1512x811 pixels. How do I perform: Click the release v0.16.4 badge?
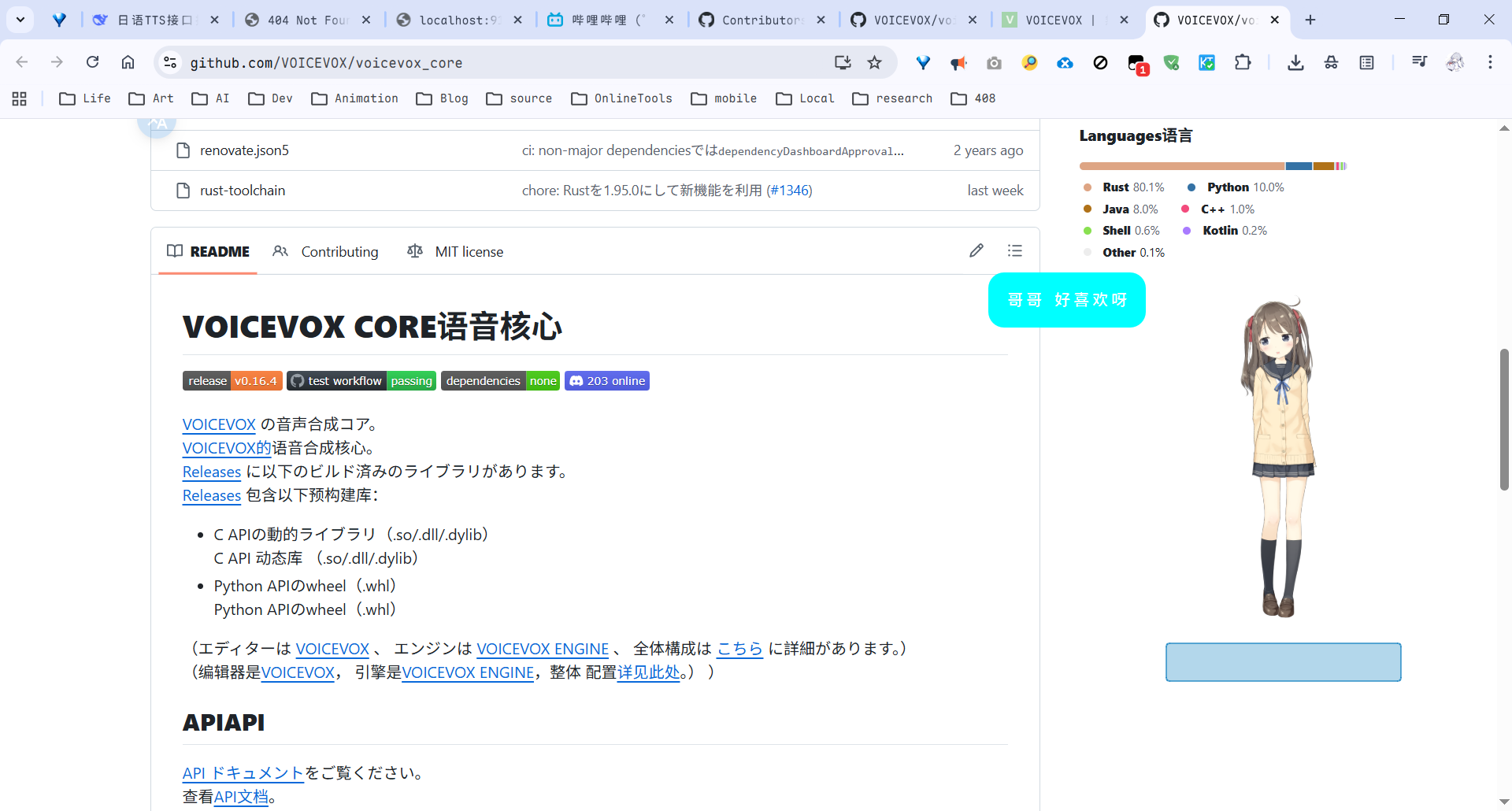pyautogui.click(x=232, y=381)
